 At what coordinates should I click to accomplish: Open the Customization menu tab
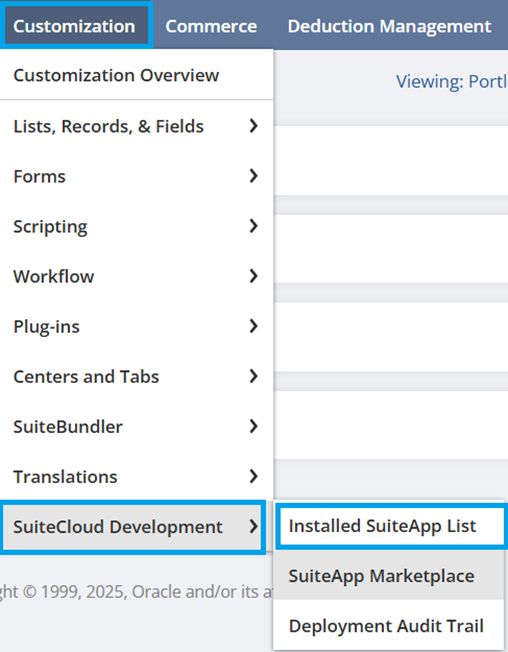pos(74,26)
